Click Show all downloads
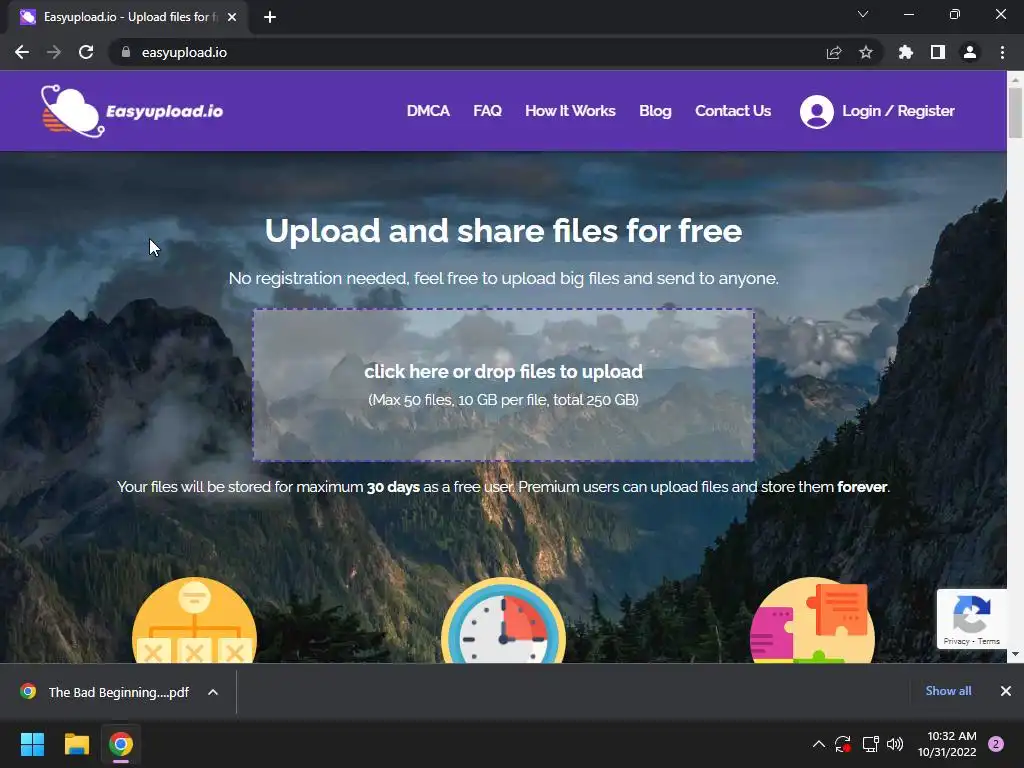 click(x=948, y=691)
